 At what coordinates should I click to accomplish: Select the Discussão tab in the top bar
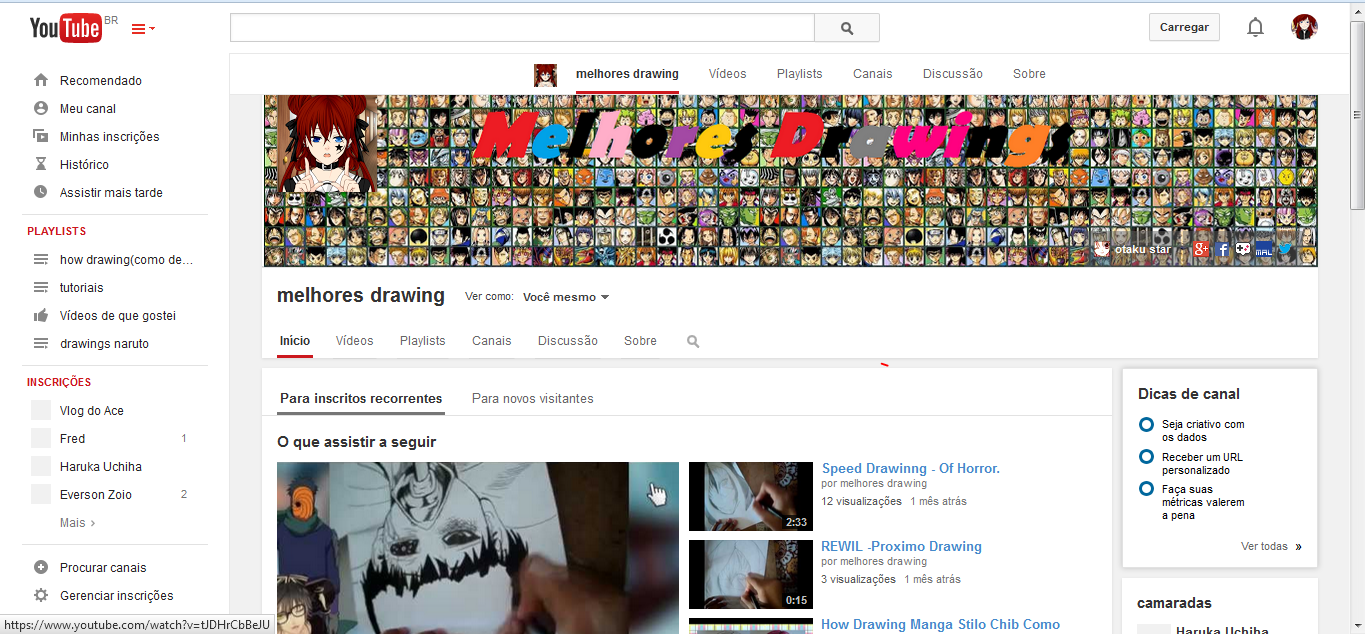[x=952, y=74]
